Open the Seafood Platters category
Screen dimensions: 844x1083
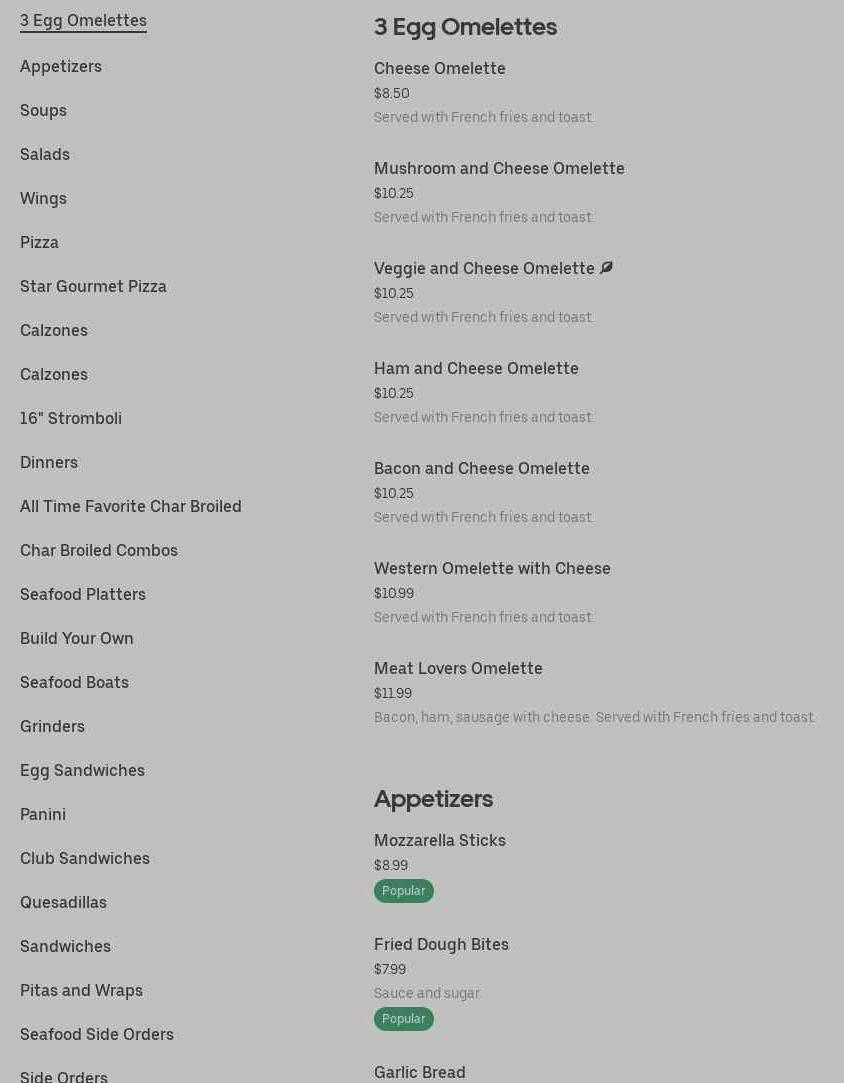[83, 594]
